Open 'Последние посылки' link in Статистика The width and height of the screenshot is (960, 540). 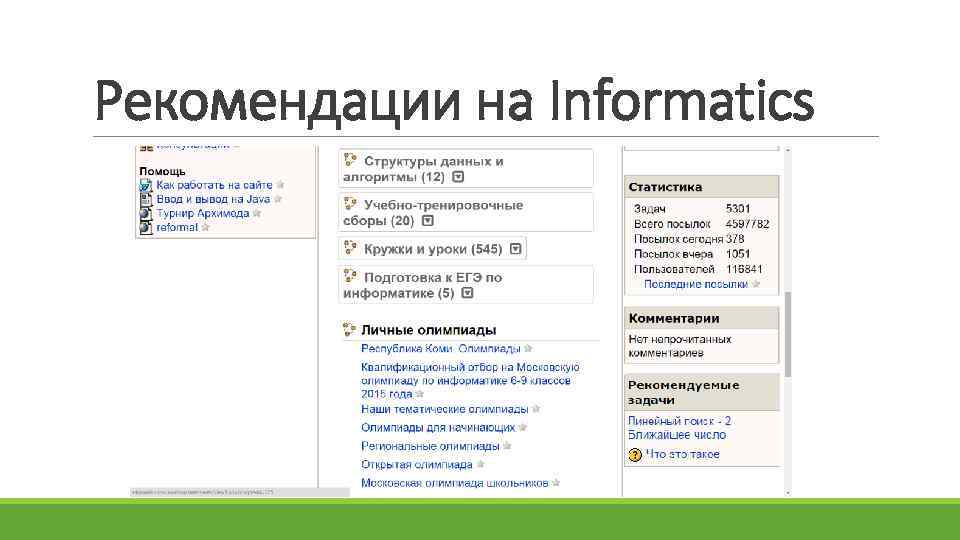(696, 284)
